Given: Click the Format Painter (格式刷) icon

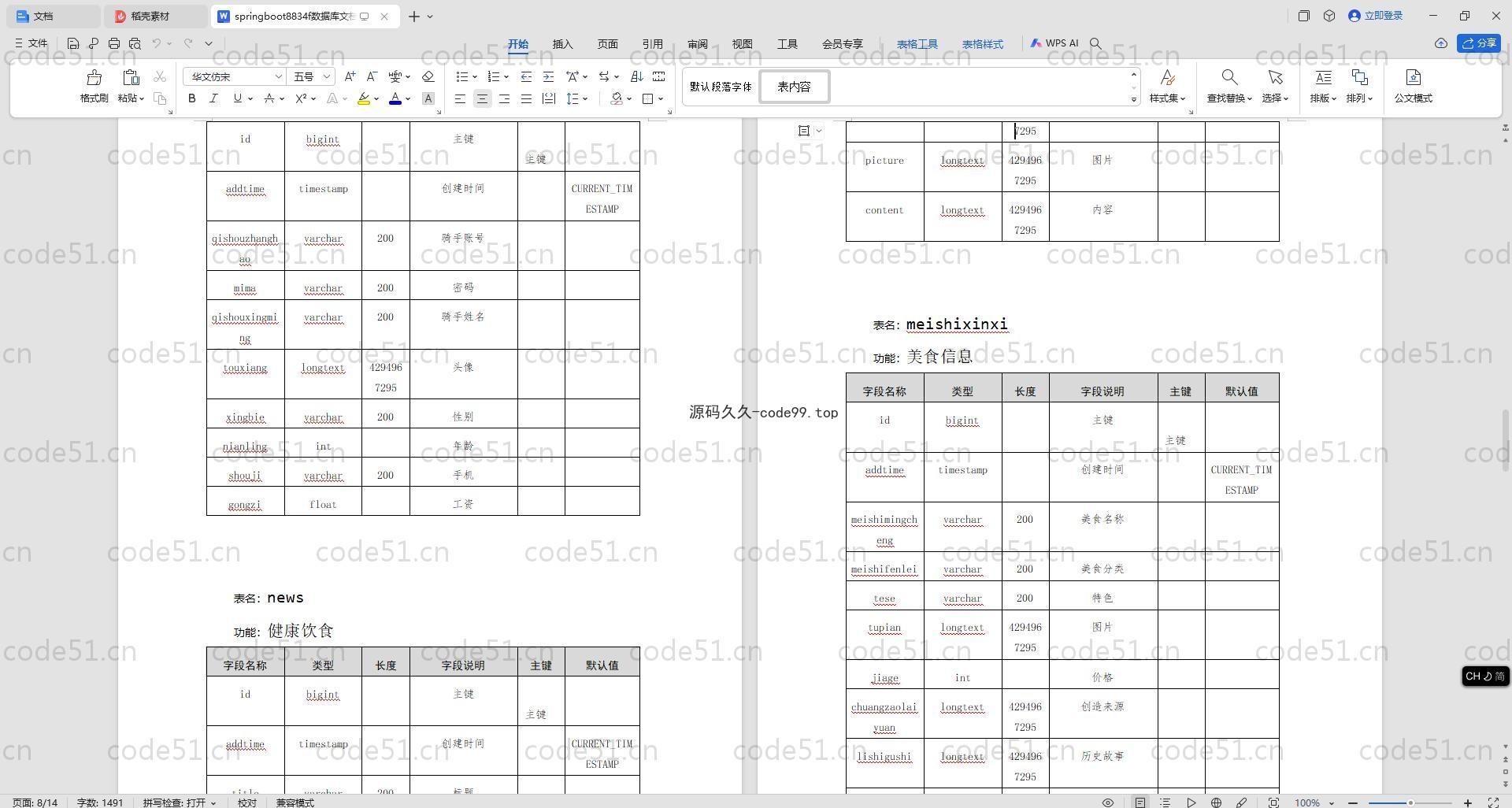Looking at the screenshot, I should coord(94,77).
